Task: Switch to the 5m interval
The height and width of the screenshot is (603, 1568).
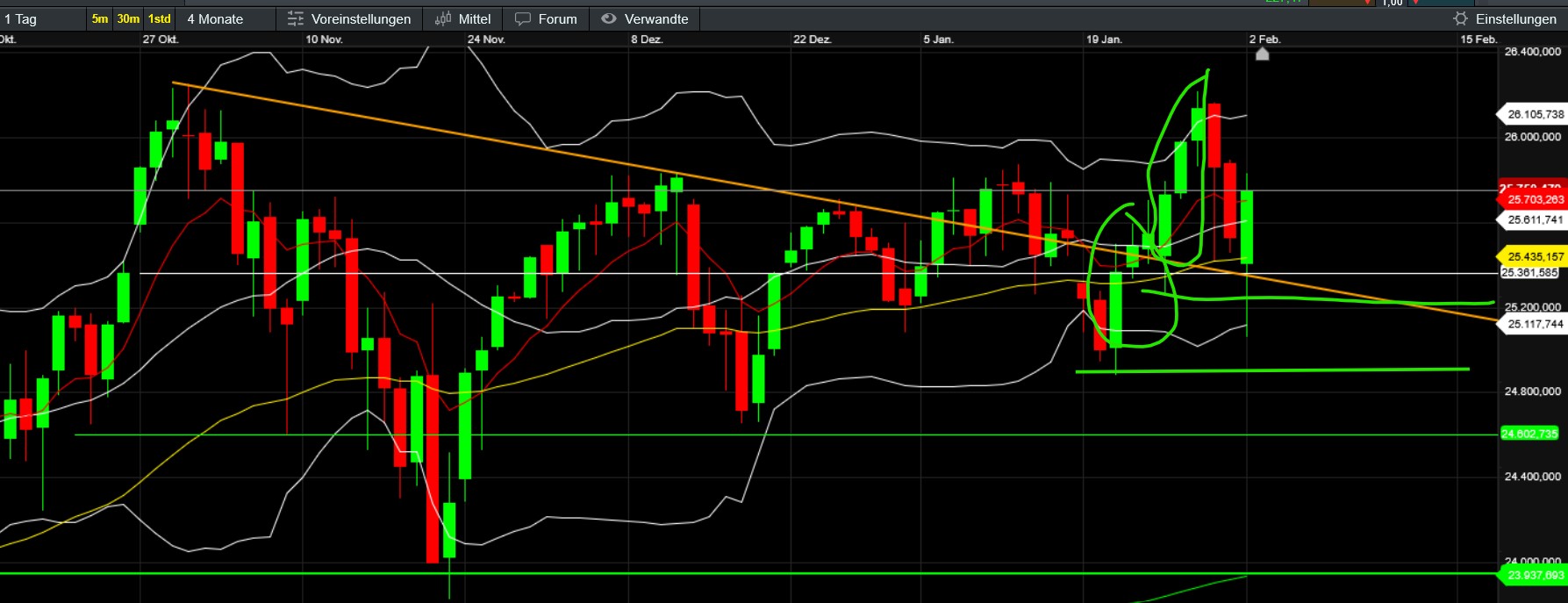Action: pyautogui.click(x=100, y=18)
